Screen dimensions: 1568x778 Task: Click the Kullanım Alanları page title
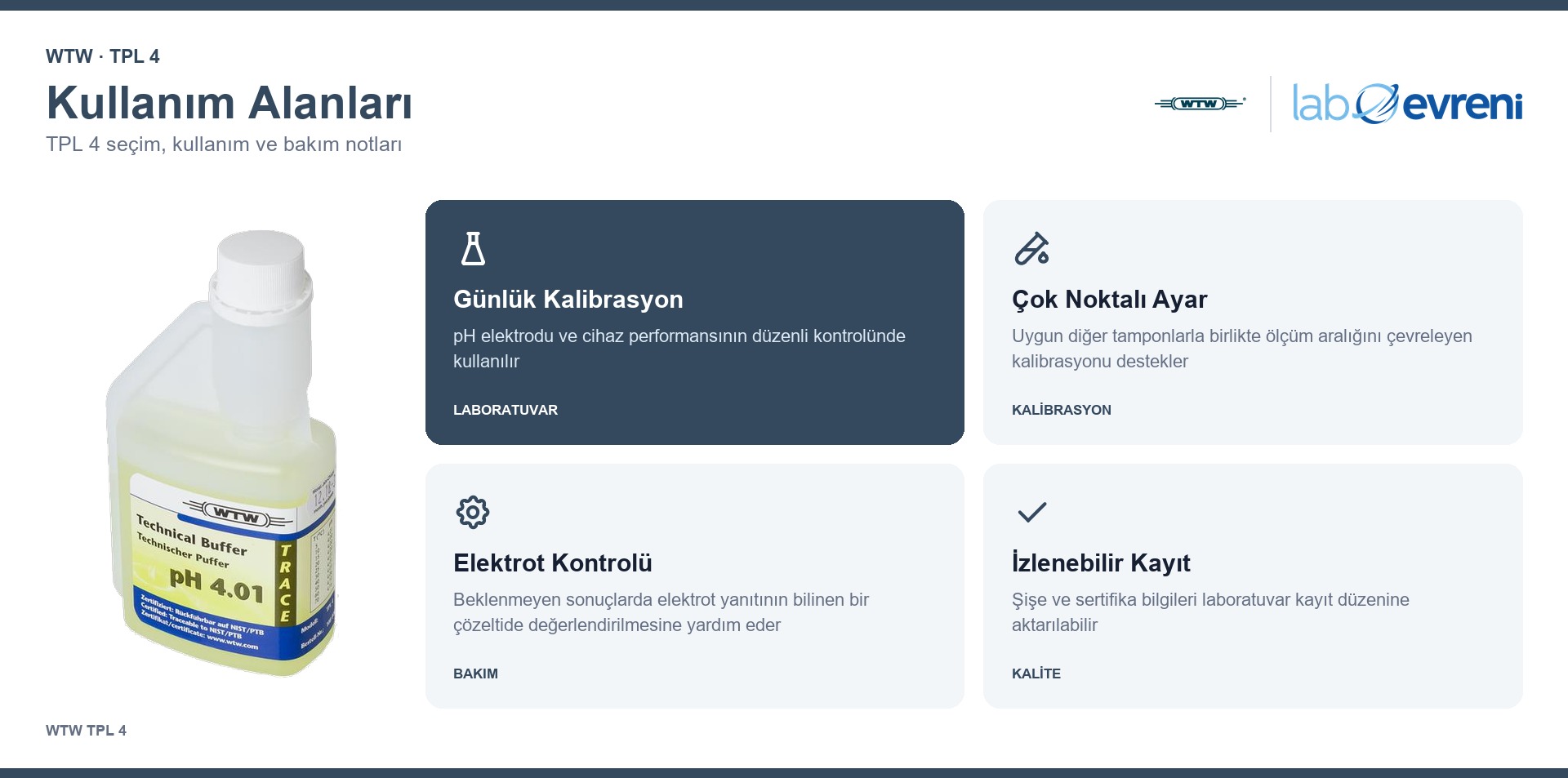click(229, 103)
